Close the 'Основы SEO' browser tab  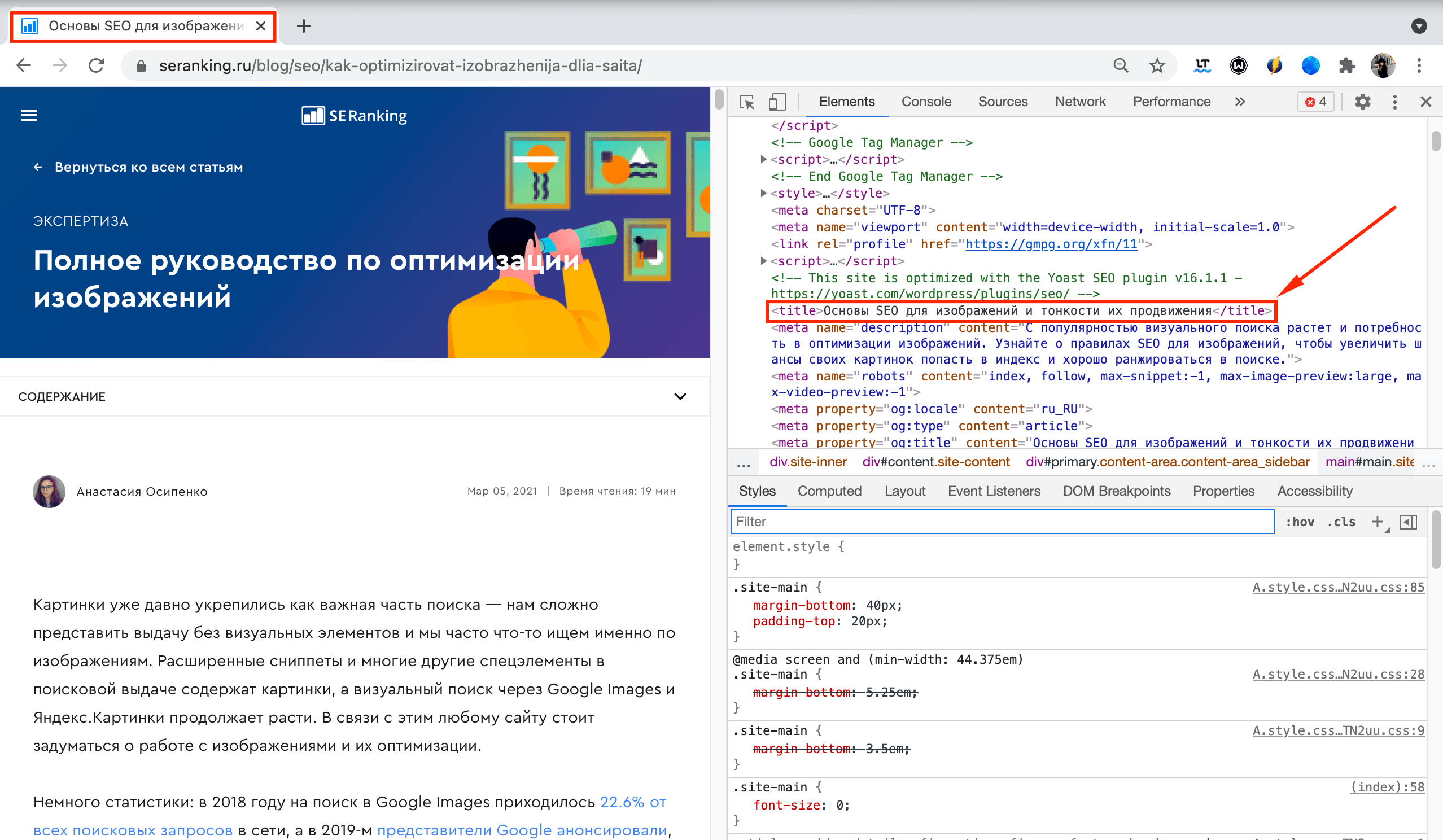click(261, 26)
